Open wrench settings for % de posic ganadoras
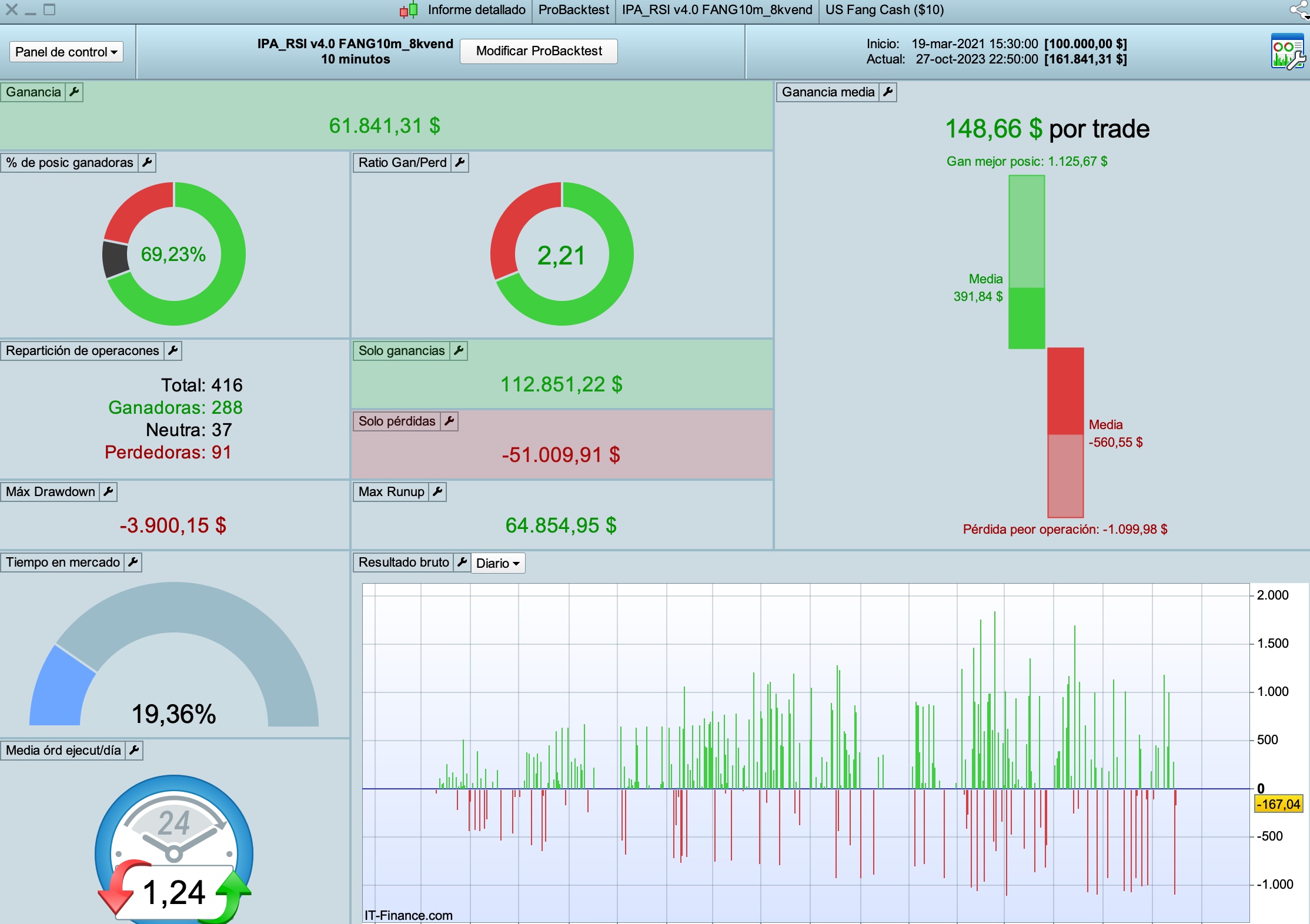This screenshot has height=924, width=1310. 147,163
